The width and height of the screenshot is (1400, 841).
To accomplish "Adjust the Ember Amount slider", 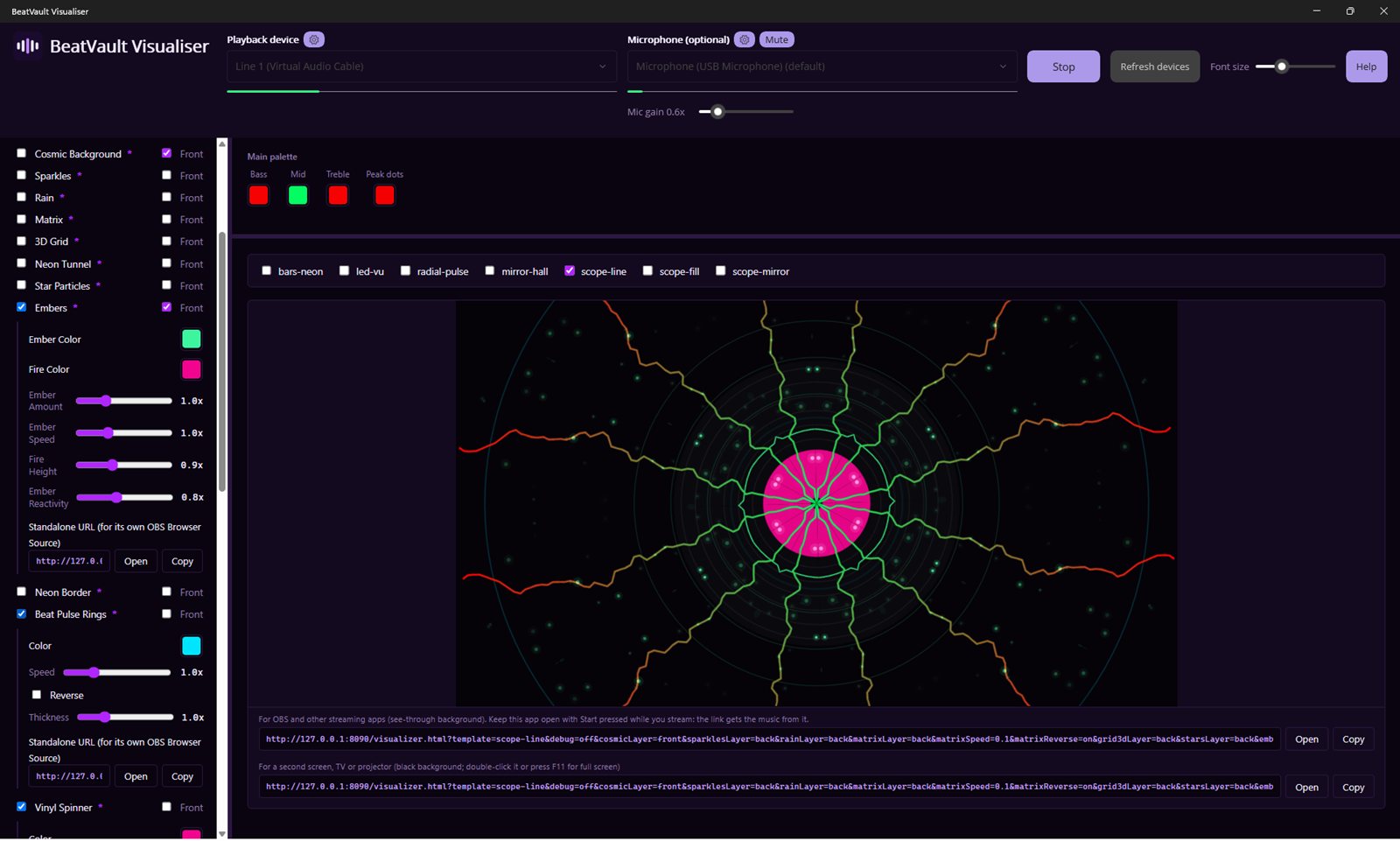I will tap(124, 401).
